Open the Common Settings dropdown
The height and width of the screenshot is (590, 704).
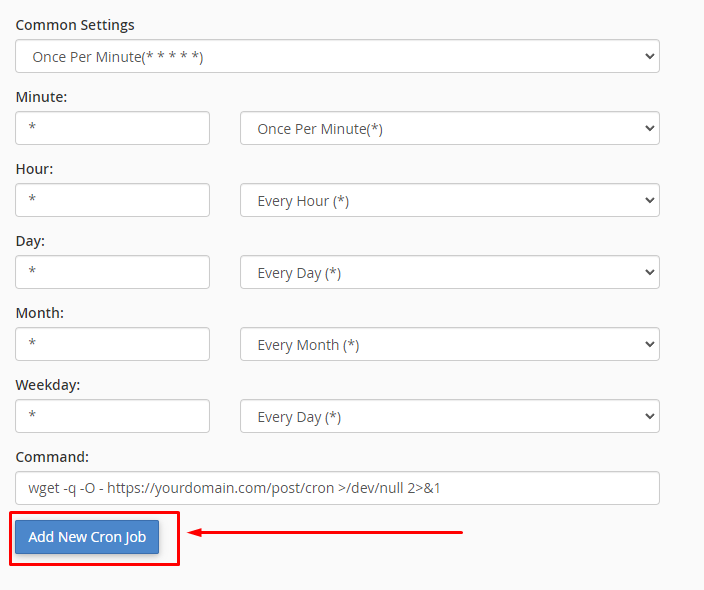(x=337, y=57)
